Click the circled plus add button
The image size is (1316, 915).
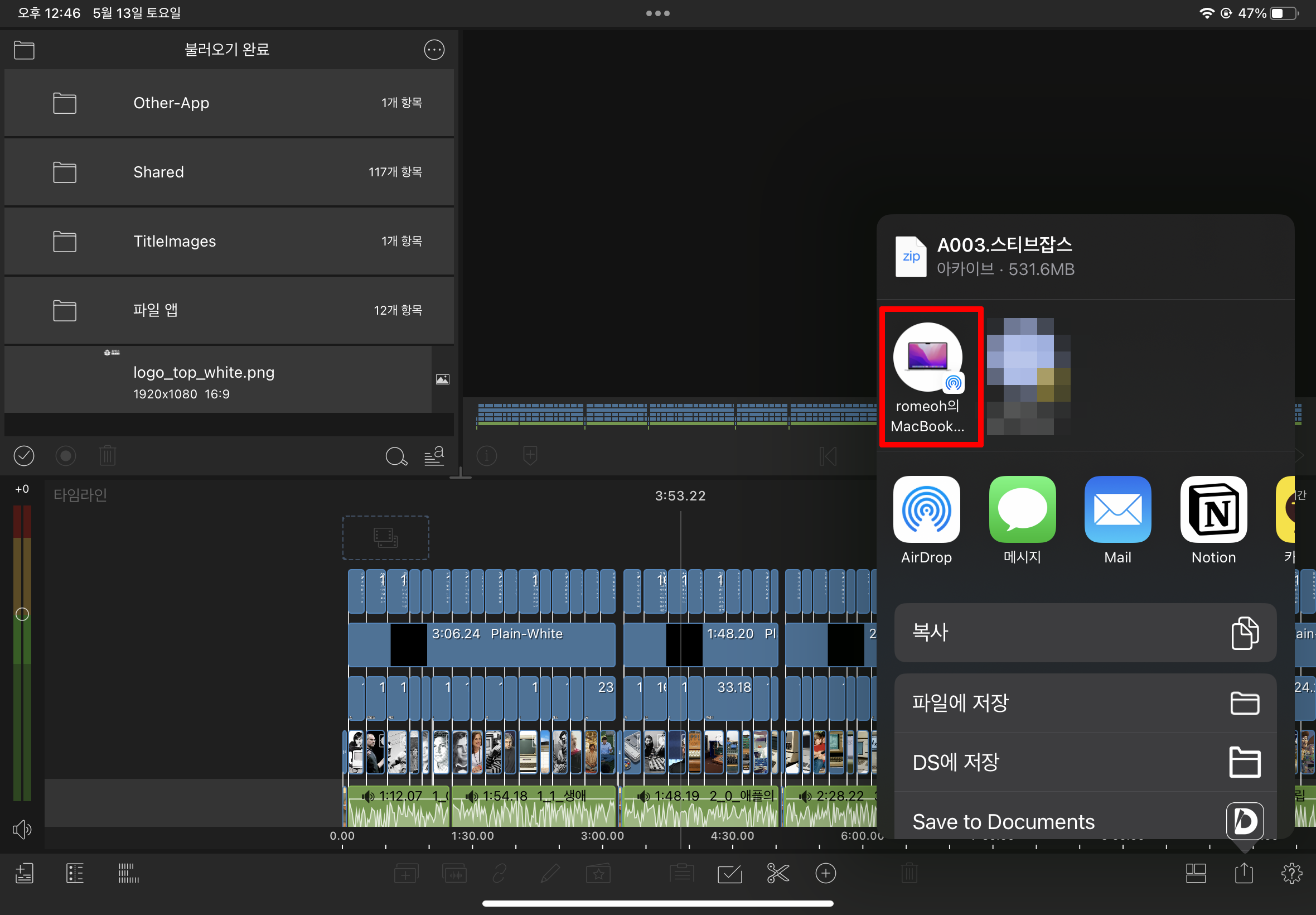pyautogui.click(x=825, y=873)
